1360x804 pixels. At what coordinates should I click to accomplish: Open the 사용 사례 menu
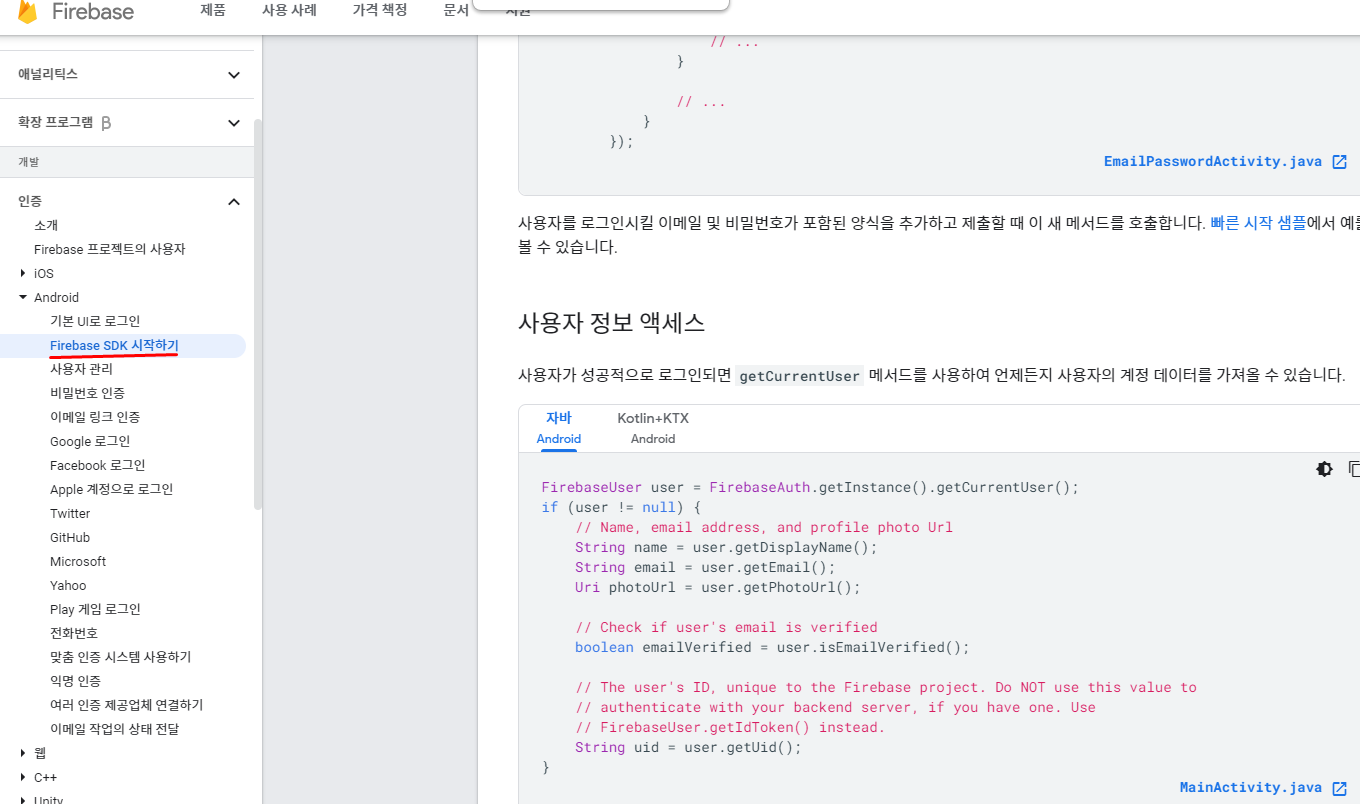289,11
